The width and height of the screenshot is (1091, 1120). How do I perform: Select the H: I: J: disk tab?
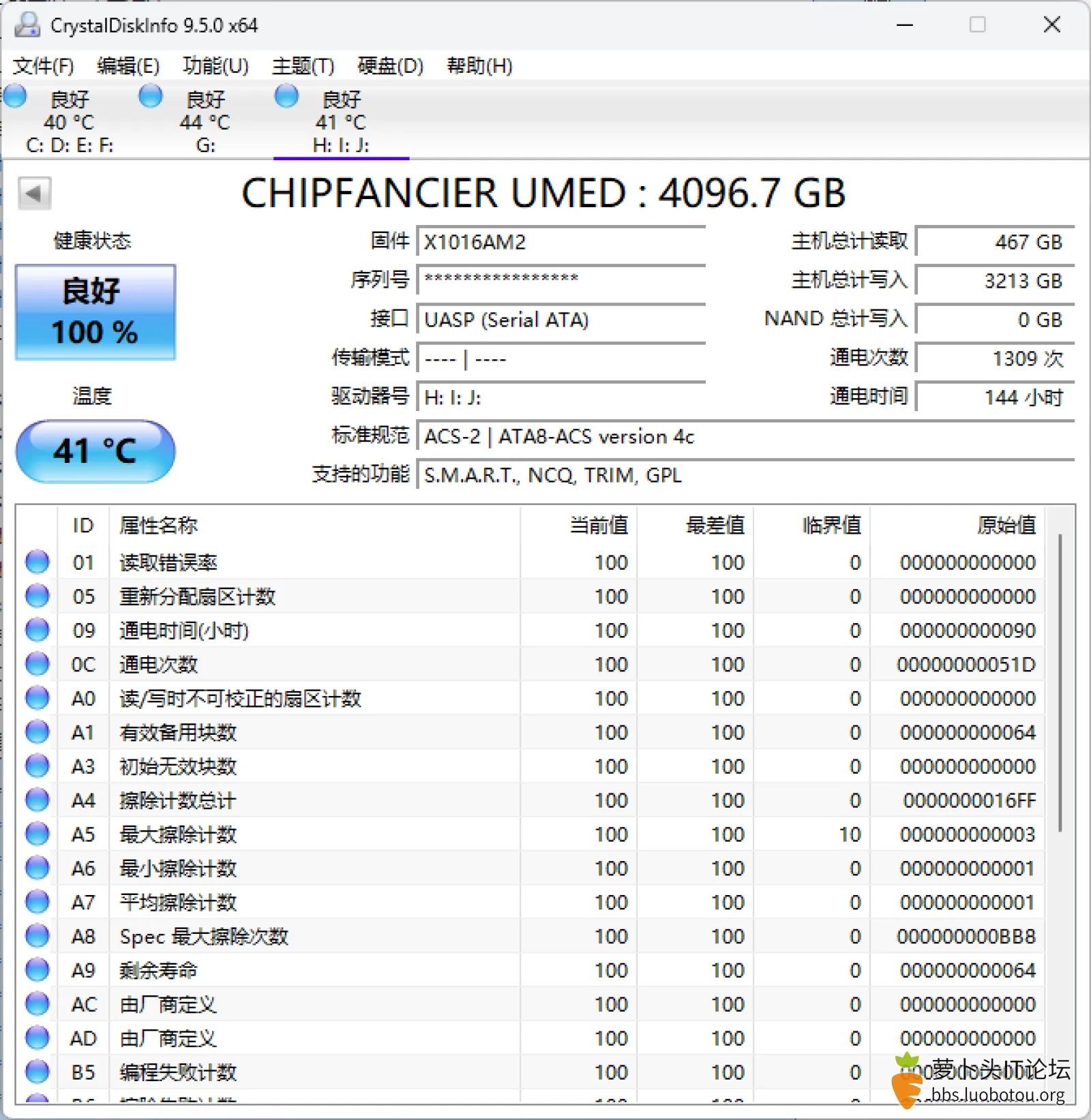coord(341,121)
